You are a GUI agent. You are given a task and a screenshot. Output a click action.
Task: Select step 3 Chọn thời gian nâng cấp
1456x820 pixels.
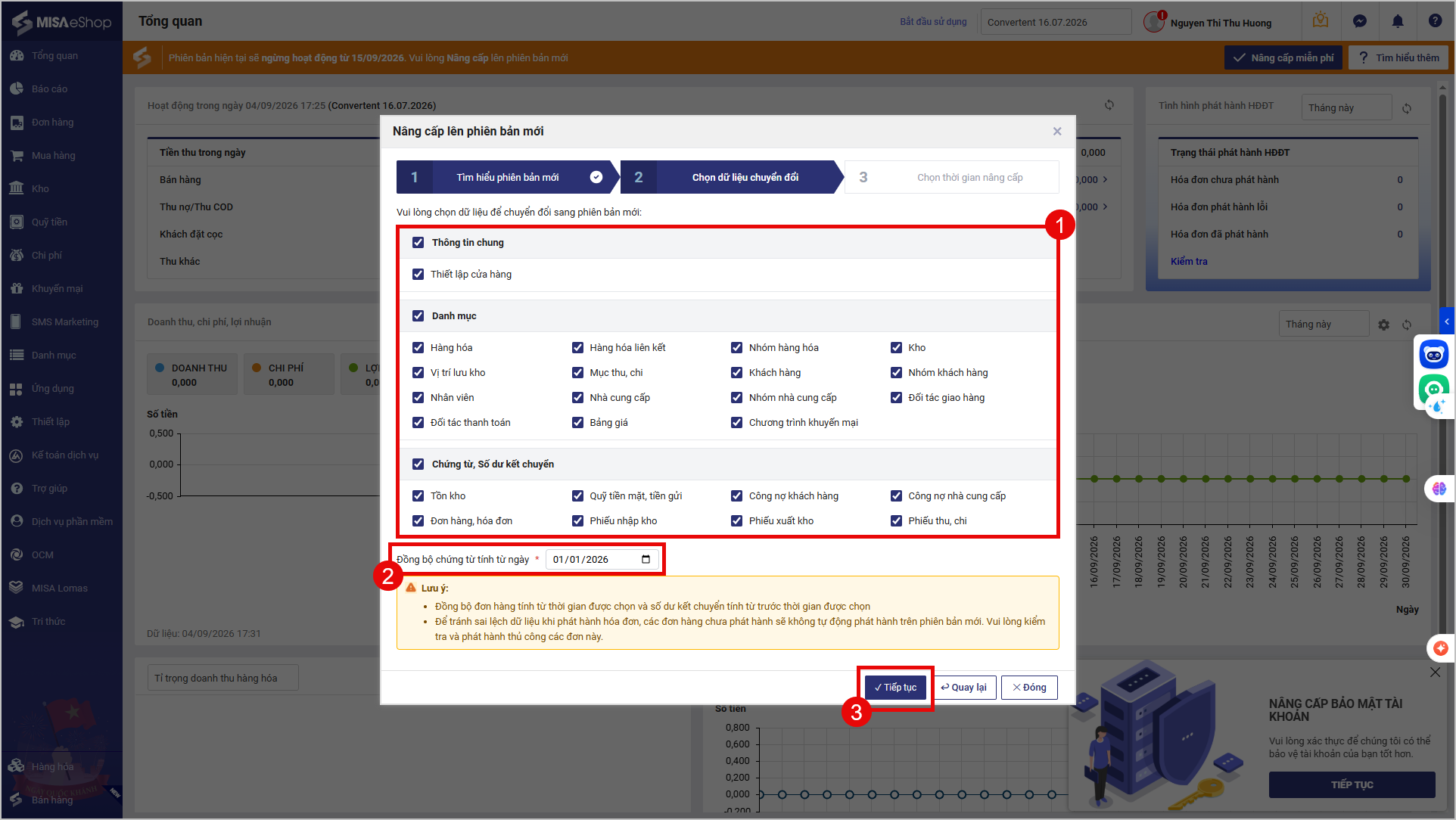(952, 177)
